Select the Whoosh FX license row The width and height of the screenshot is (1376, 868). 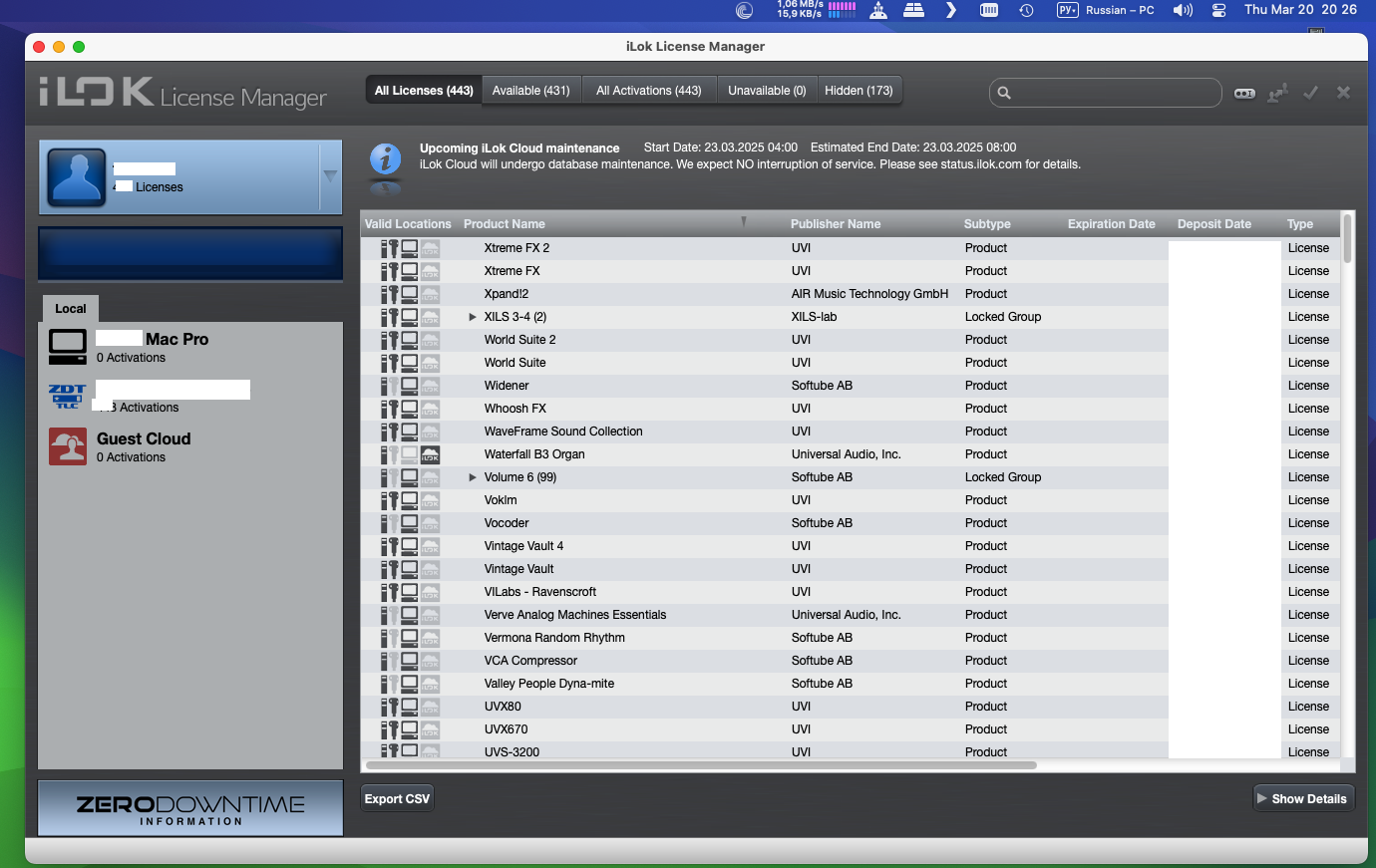[x=851, y=409]
